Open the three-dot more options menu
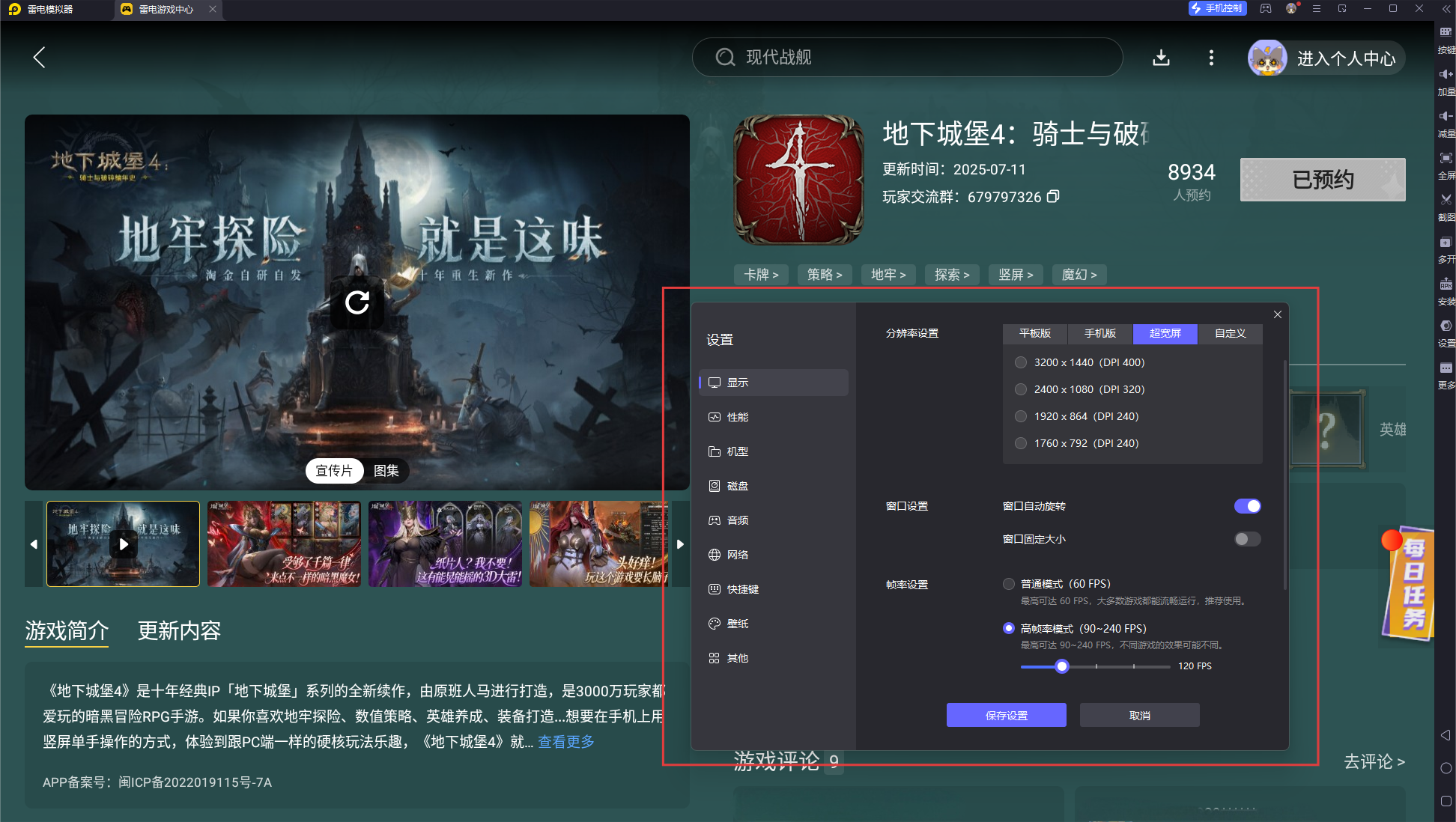 1211,58
